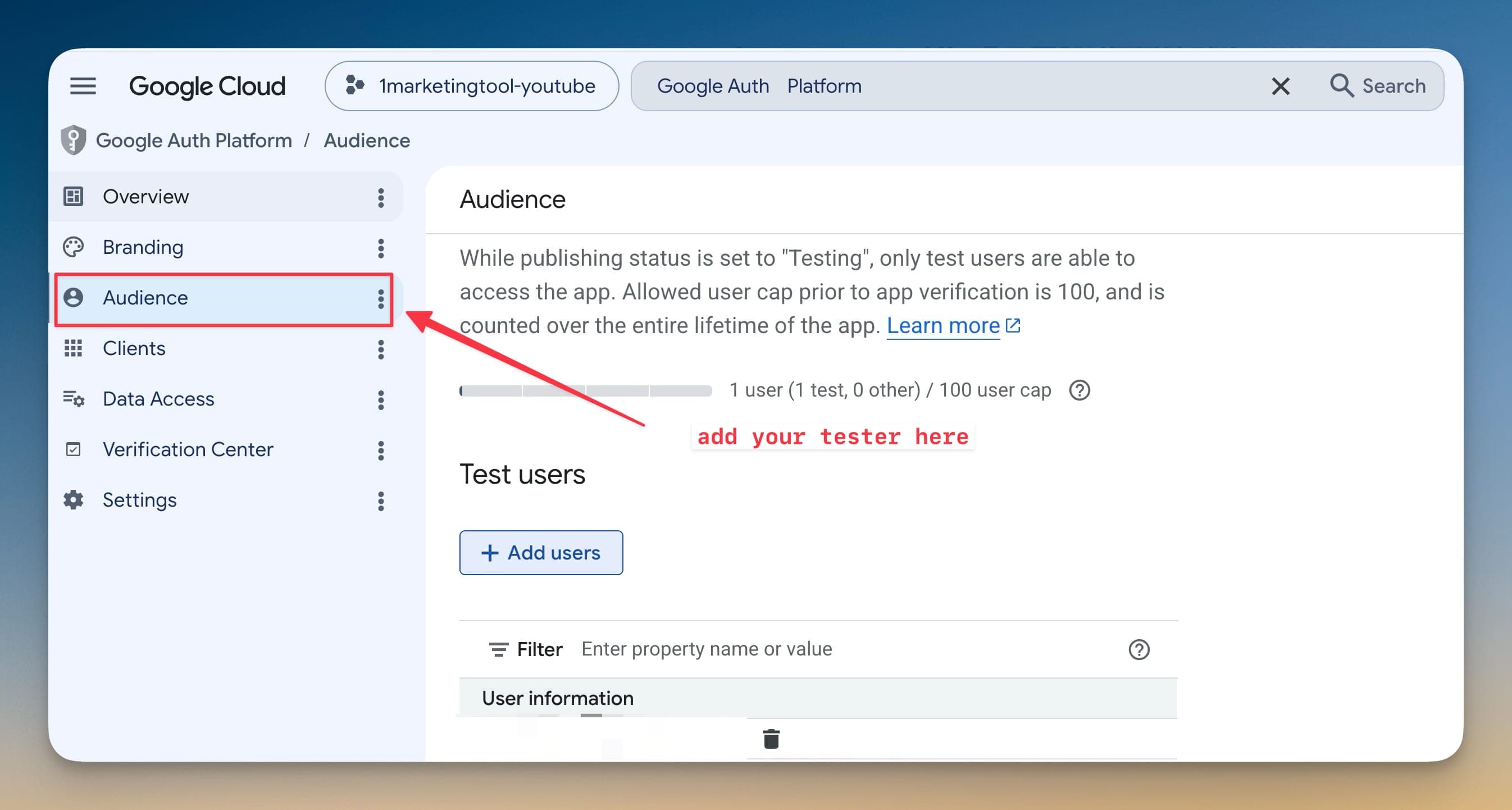Clear the search box with X
Viewport: 1512px width, 810px height.
(1280, 87)
